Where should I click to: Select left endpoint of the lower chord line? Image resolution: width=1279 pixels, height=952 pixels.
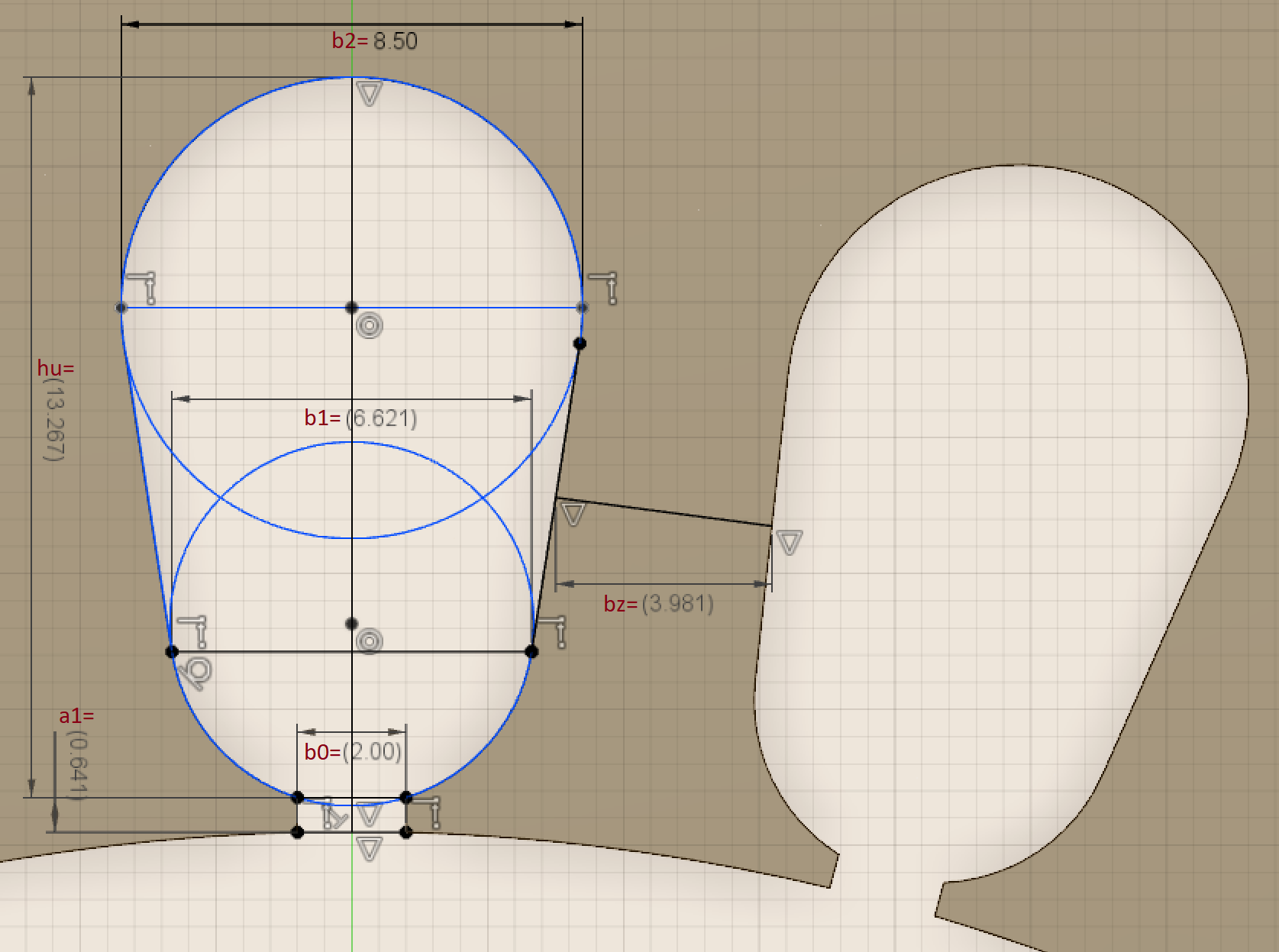pyautogui.click(x=172, y=652)
